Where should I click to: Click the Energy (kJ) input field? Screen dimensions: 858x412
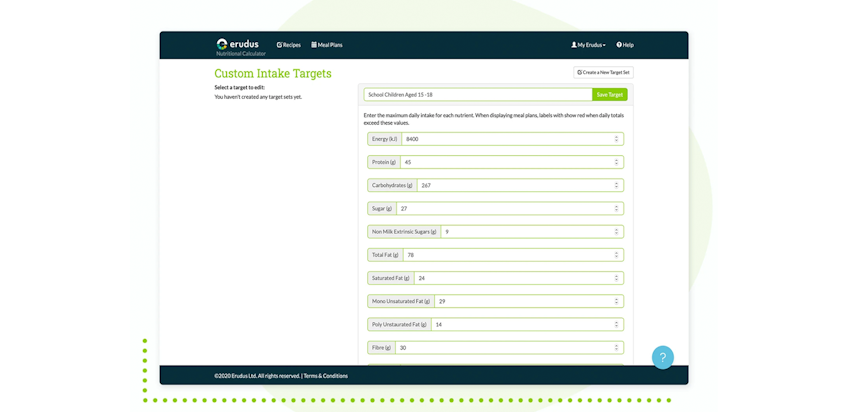tap(512, 139)
